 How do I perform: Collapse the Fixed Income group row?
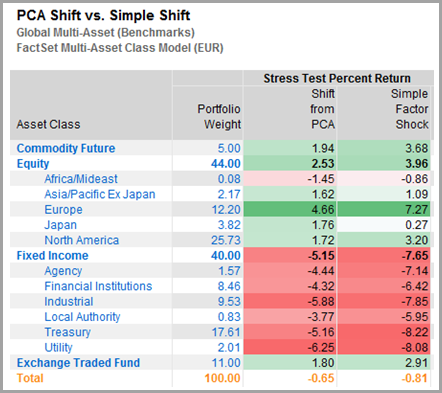point(52,256)
